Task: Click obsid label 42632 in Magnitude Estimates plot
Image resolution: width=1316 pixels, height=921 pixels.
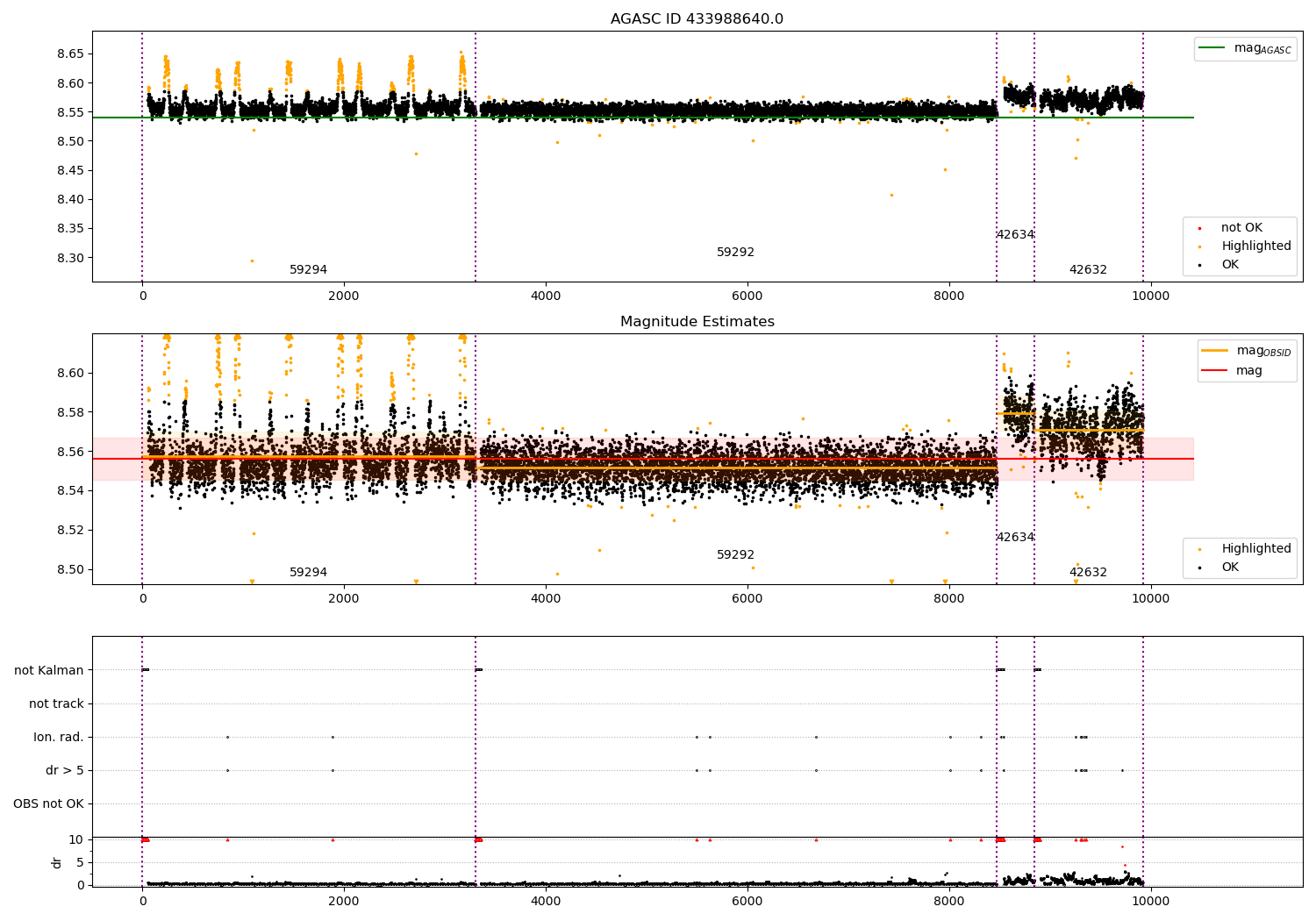Action: tap(1088, 573)
